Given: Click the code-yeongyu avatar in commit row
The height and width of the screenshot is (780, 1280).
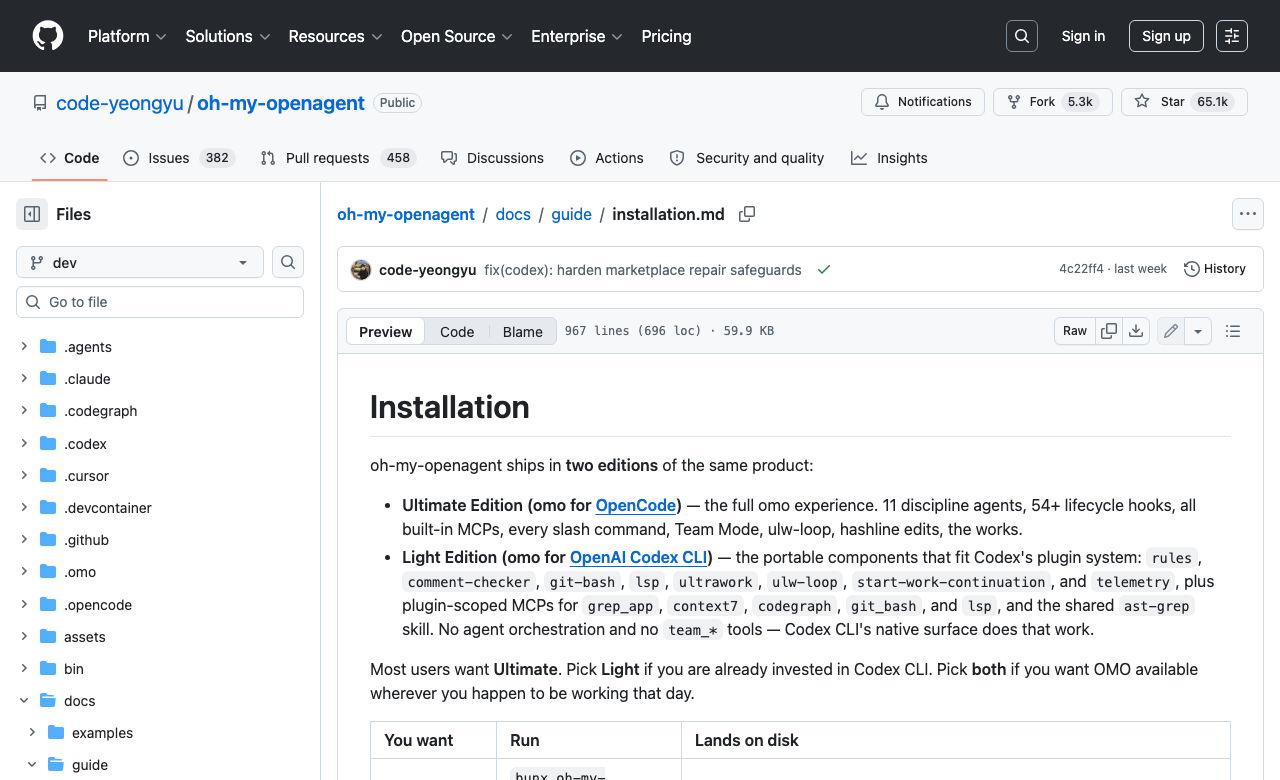Looking at the screenshot, I should (361, 270).
